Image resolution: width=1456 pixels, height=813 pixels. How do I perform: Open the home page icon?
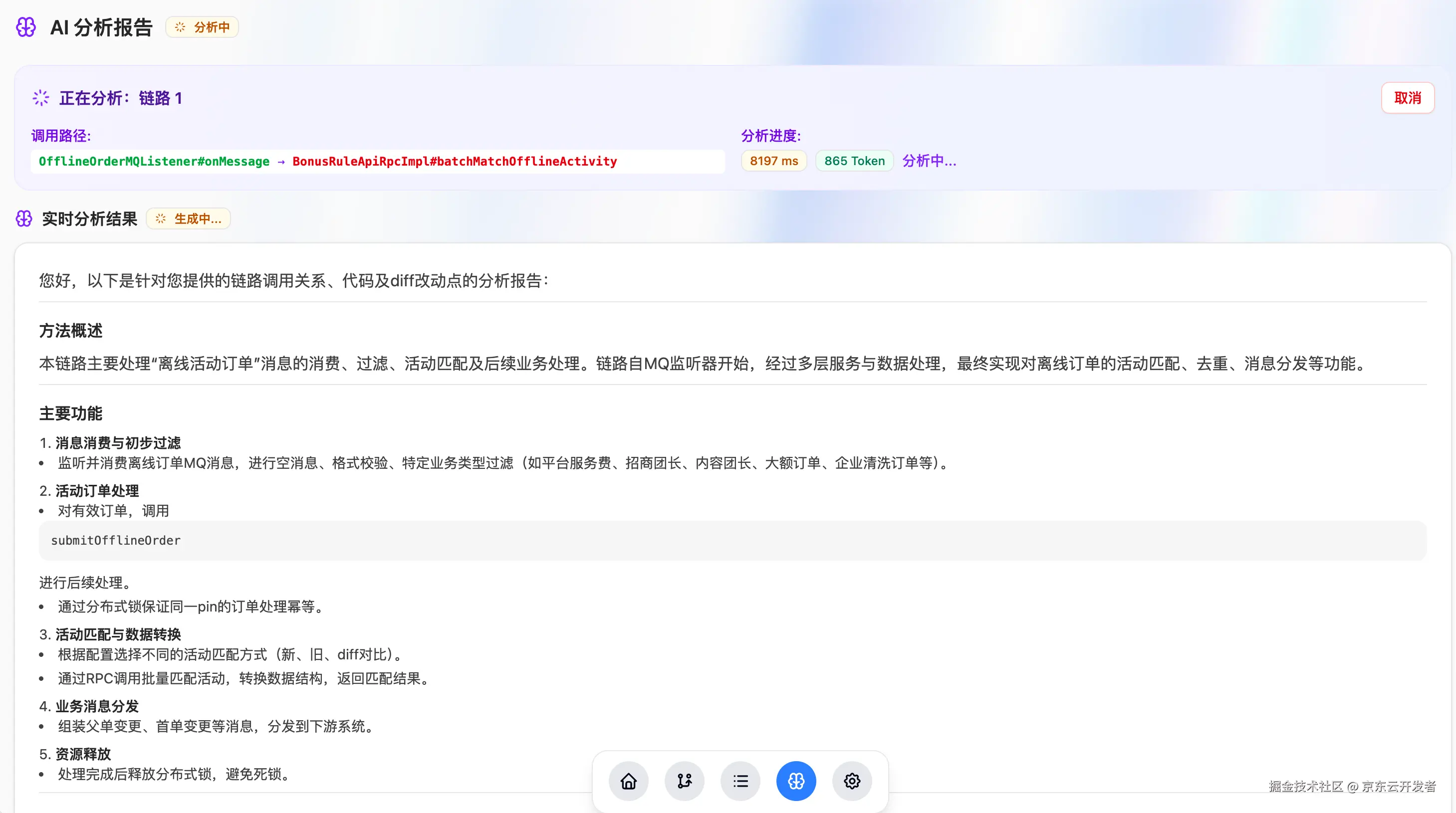[629, 781]
